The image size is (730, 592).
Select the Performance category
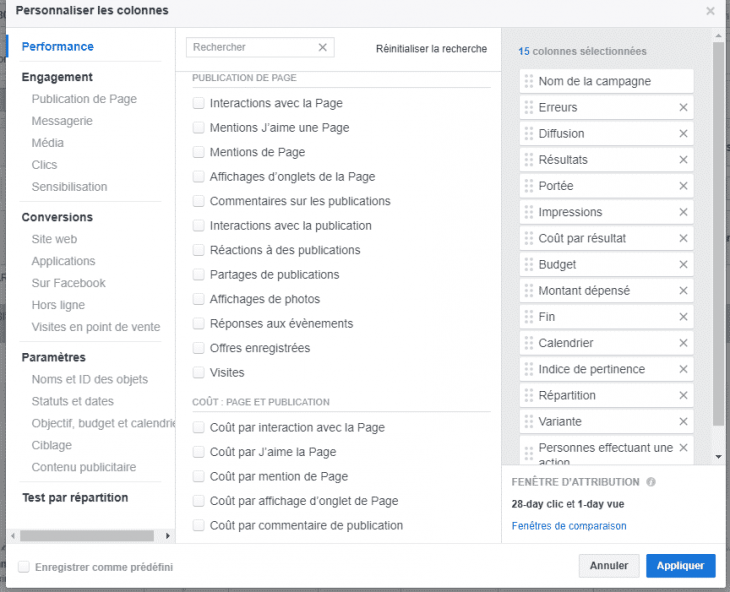pyautogui.click(x=58, y=47)
